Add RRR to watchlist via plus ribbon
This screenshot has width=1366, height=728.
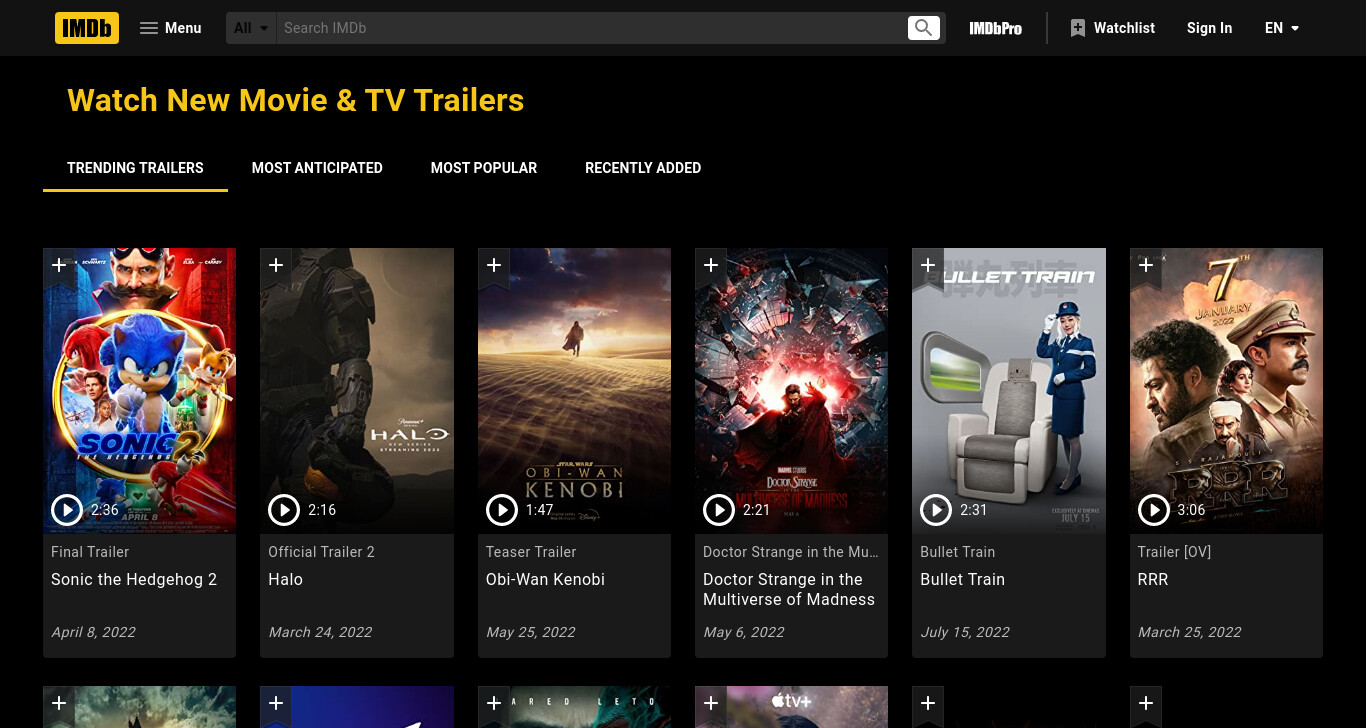(x=1146, y=267)
